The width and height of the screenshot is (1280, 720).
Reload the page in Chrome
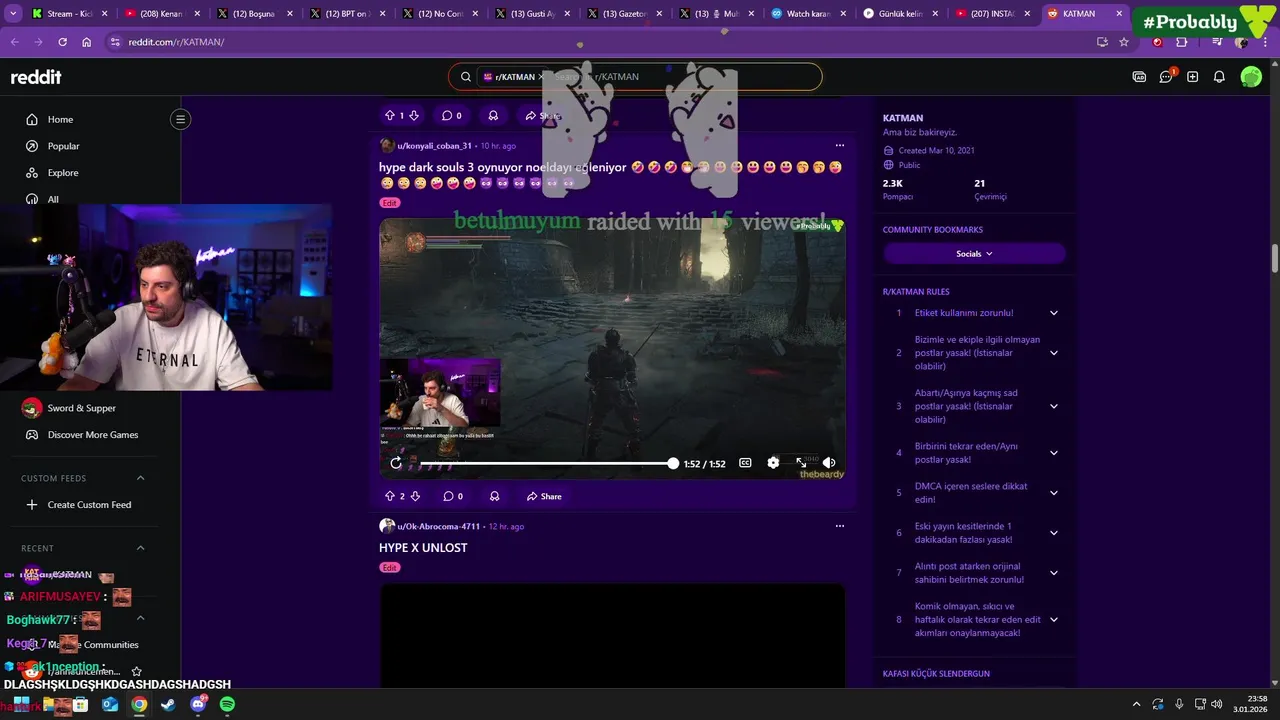pyautogui.click(x=62, y=42)
